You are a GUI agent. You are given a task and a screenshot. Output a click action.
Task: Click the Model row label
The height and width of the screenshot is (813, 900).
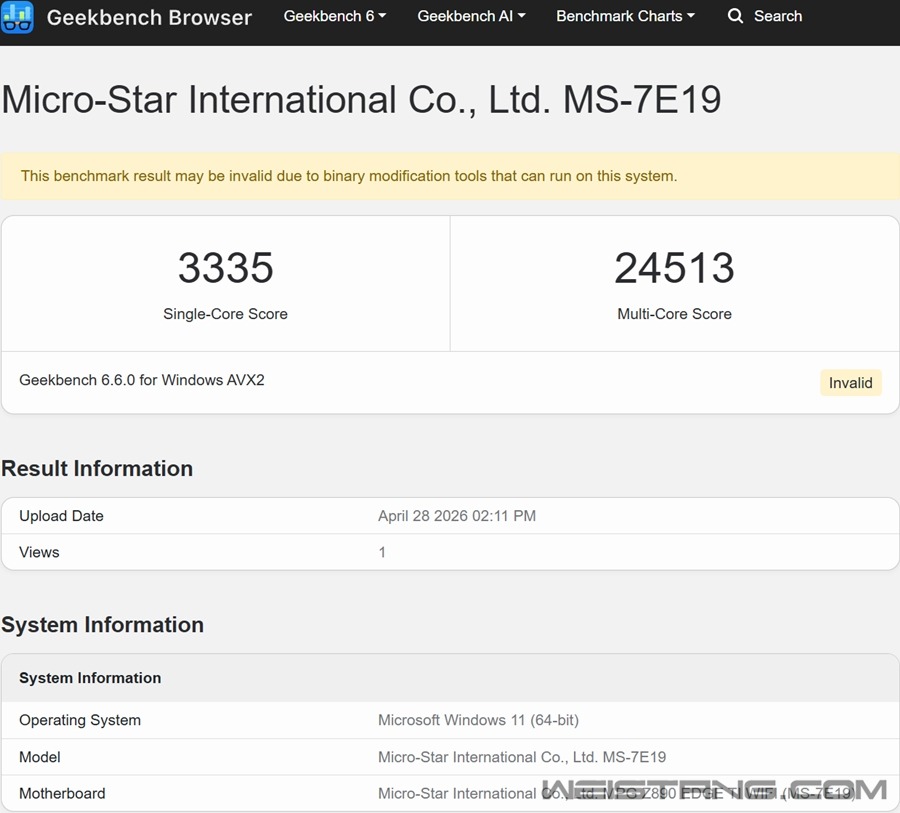(40, 757)
